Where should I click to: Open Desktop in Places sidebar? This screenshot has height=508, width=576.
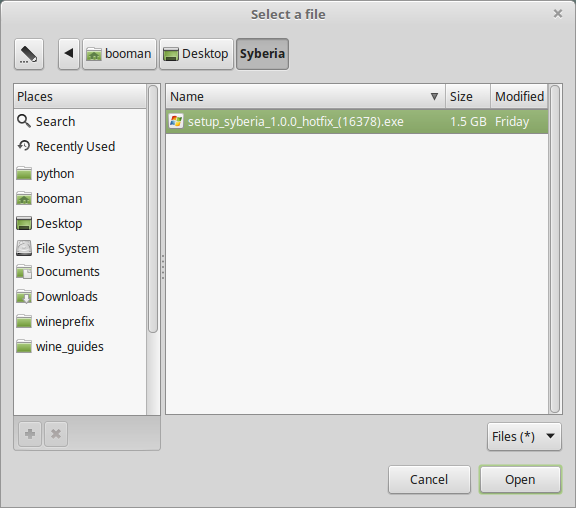tap(80, 223)
